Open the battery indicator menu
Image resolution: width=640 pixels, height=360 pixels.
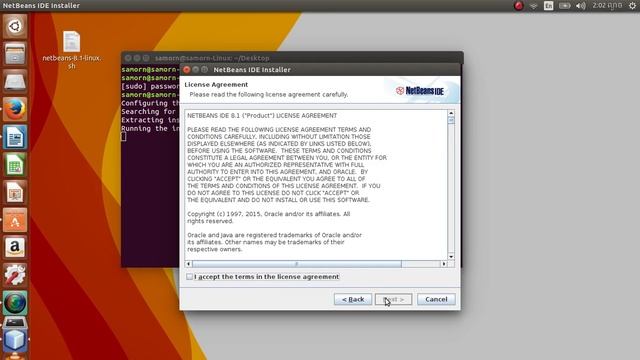point(564,6)
